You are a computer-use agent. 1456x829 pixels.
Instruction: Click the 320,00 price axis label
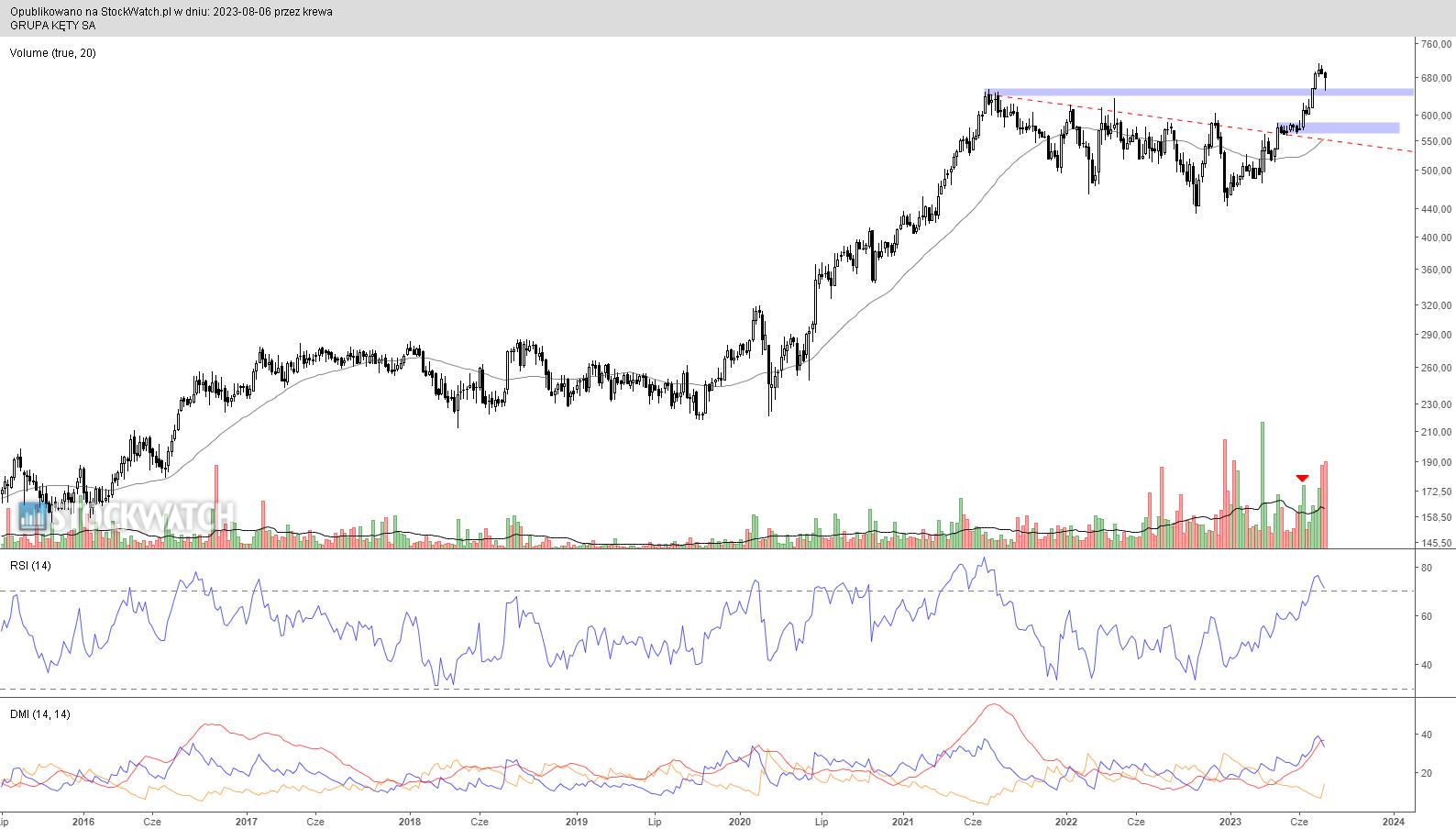pos(1437,306)
